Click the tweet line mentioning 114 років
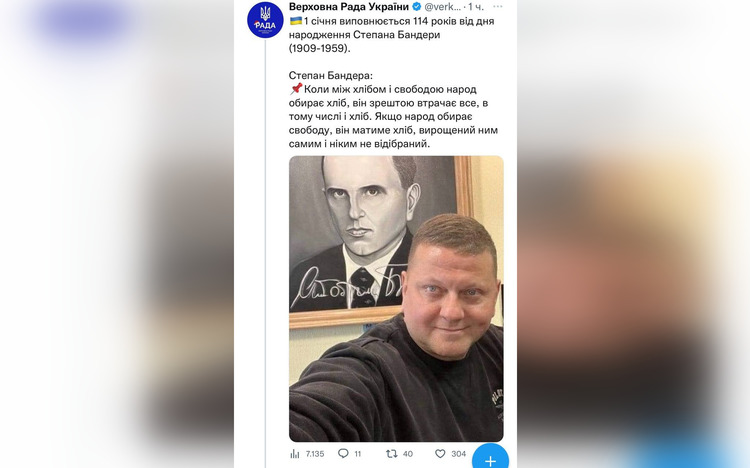This screenshot has height=468, width=750. point(392,21)
